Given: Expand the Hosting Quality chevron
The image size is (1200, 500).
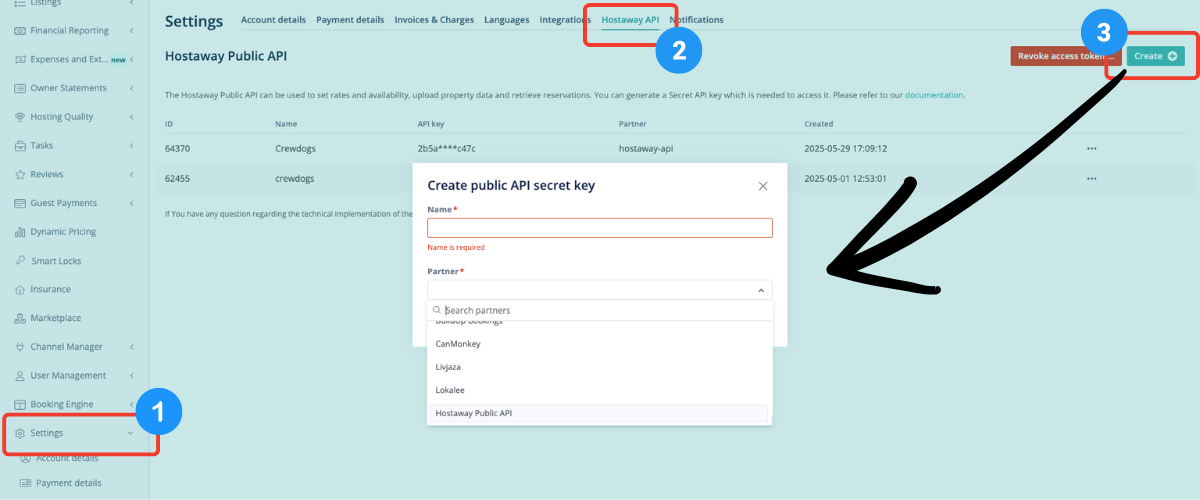Looking at the screenshot, I should coord(132,117).
